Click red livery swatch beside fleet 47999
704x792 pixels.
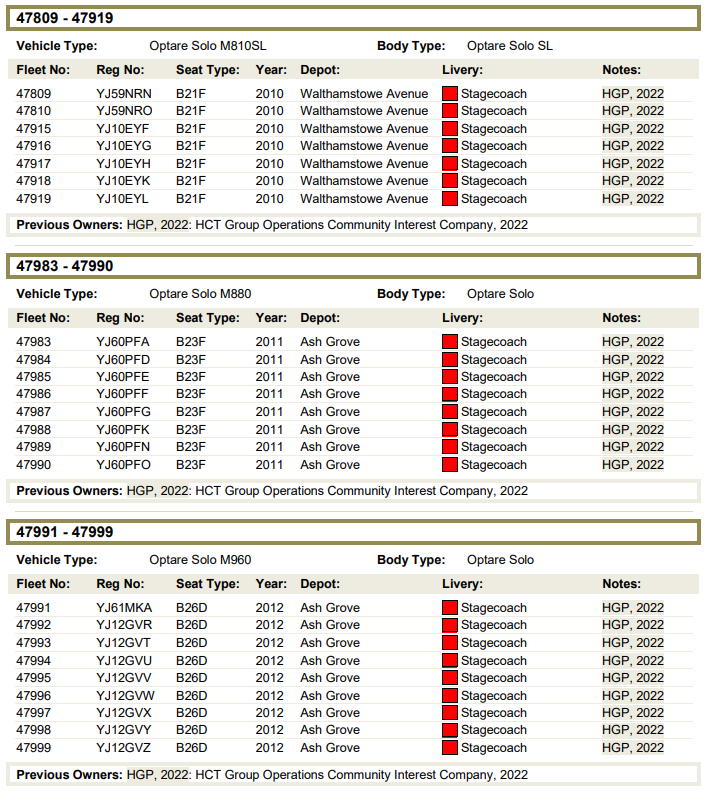pyautogui.click(x=450, y=748)
